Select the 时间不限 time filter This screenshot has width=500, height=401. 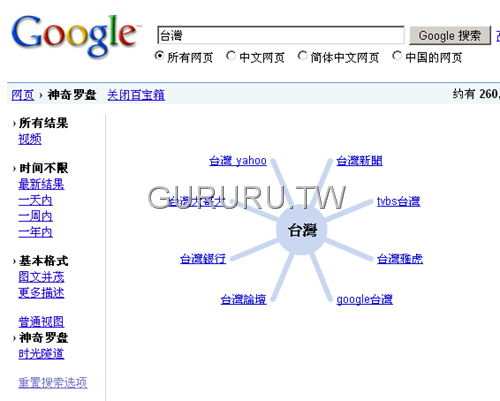[43, 168]
